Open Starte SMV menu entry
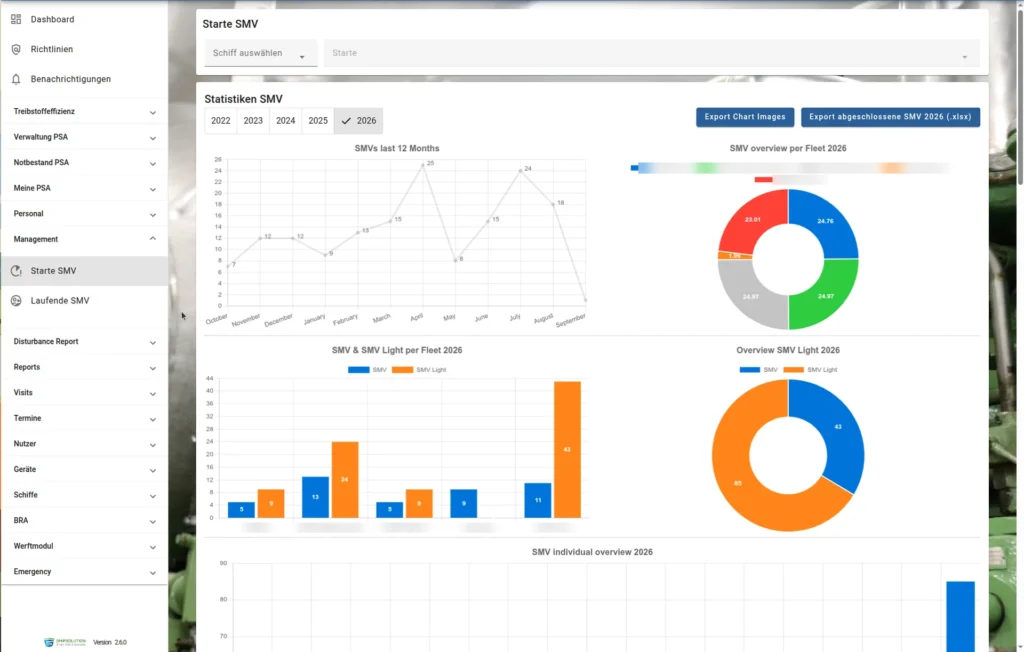 [84, 270]
